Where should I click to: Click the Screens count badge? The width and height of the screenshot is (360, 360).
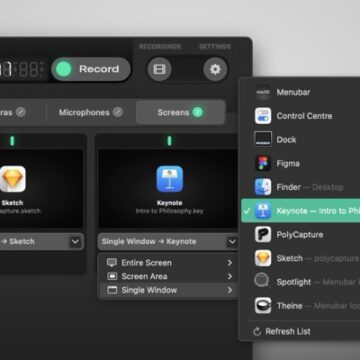197,112
